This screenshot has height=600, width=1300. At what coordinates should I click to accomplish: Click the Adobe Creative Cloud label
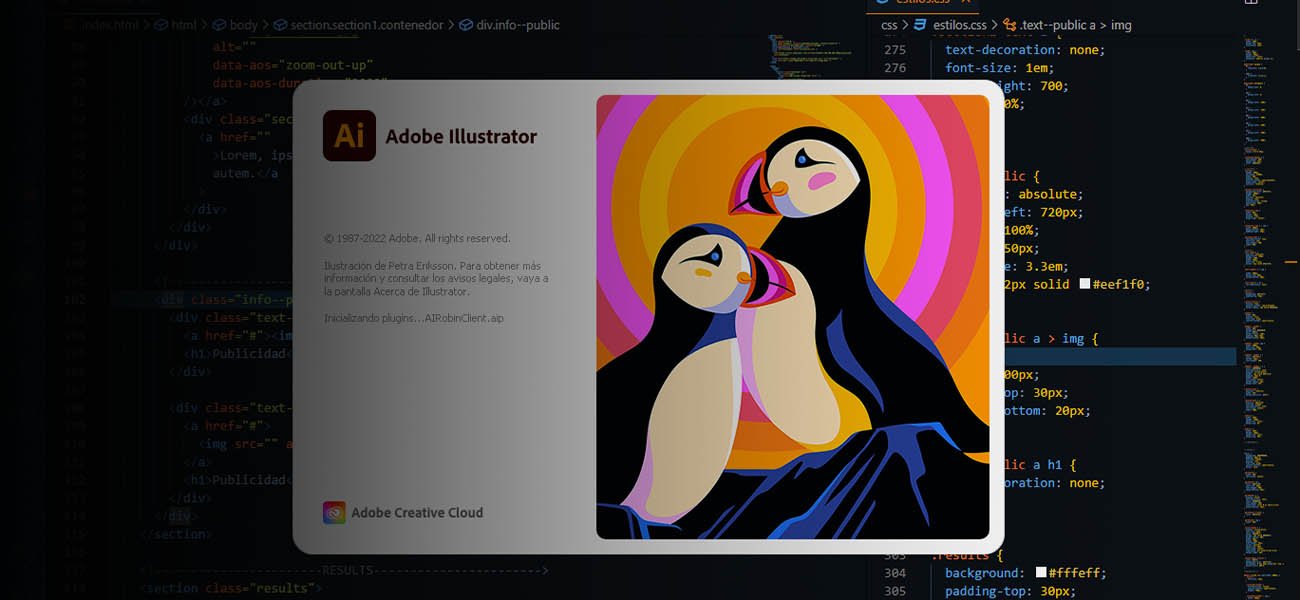point(417,513)
